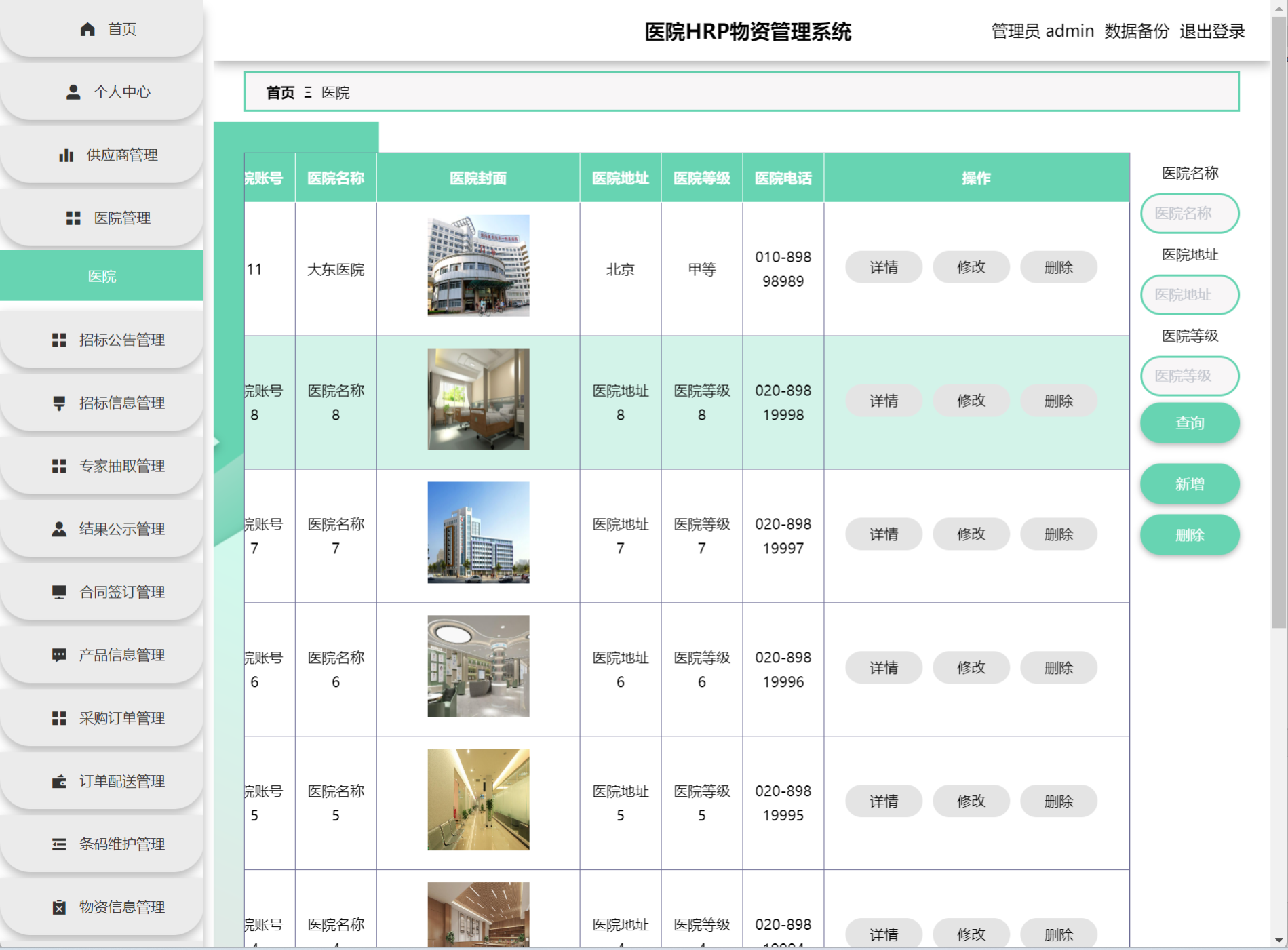Click the person icon beside 结果公示管理
Viewport: 1288px width, 950px height.
click(59, 530)
